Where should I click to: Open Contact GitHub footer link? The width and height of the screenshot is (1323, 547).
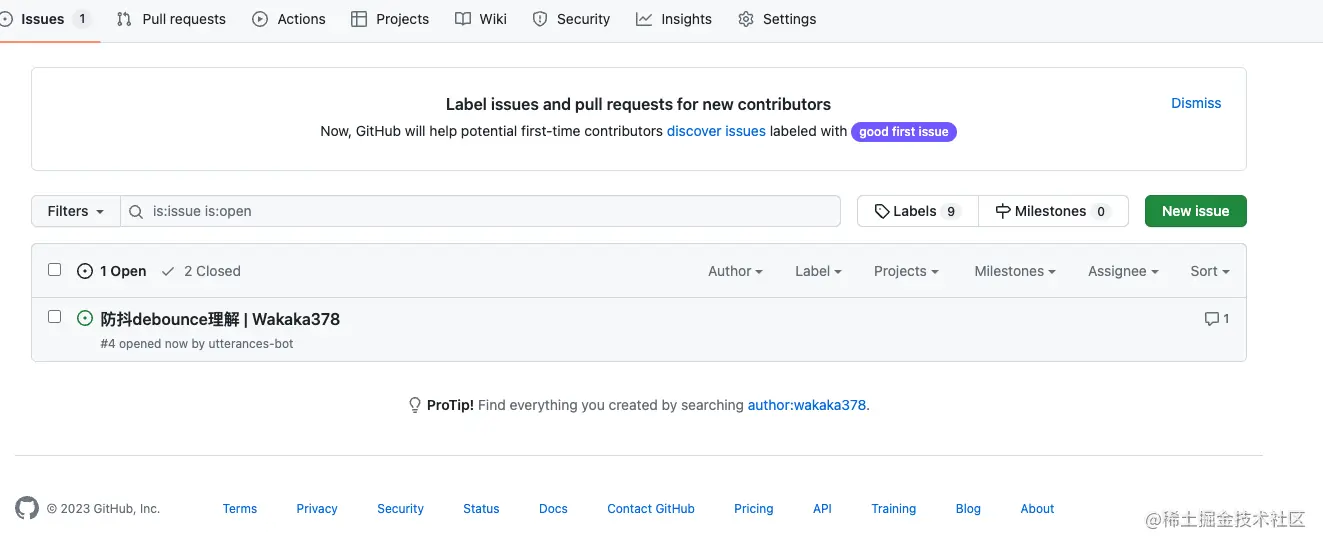tap(651, 509)
